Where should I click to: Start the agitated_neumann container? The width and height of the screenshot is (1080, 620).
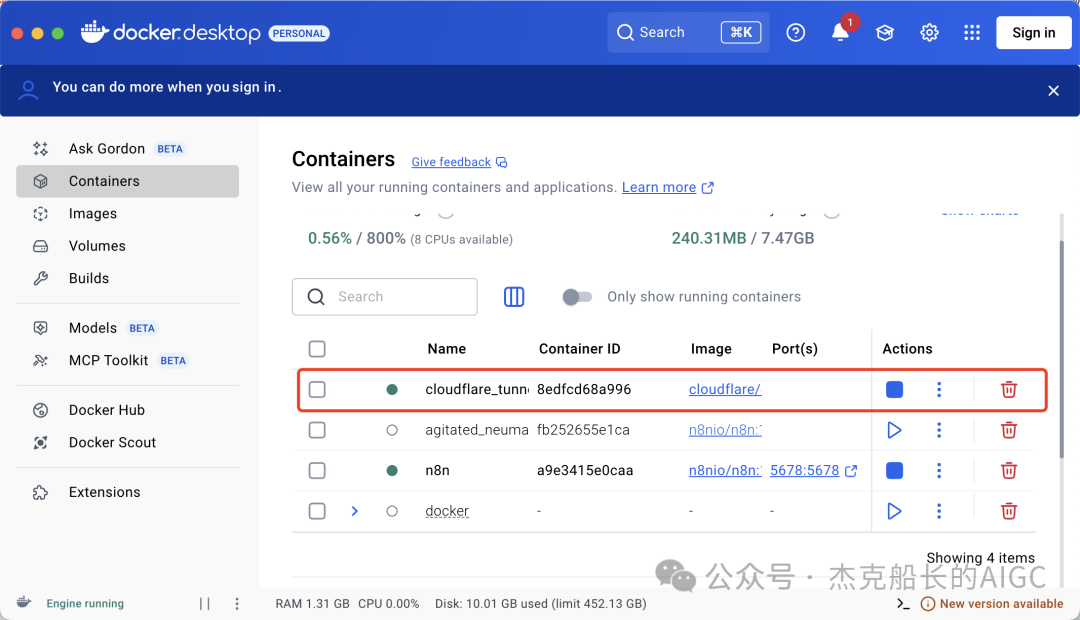click(x=894, y=430)
